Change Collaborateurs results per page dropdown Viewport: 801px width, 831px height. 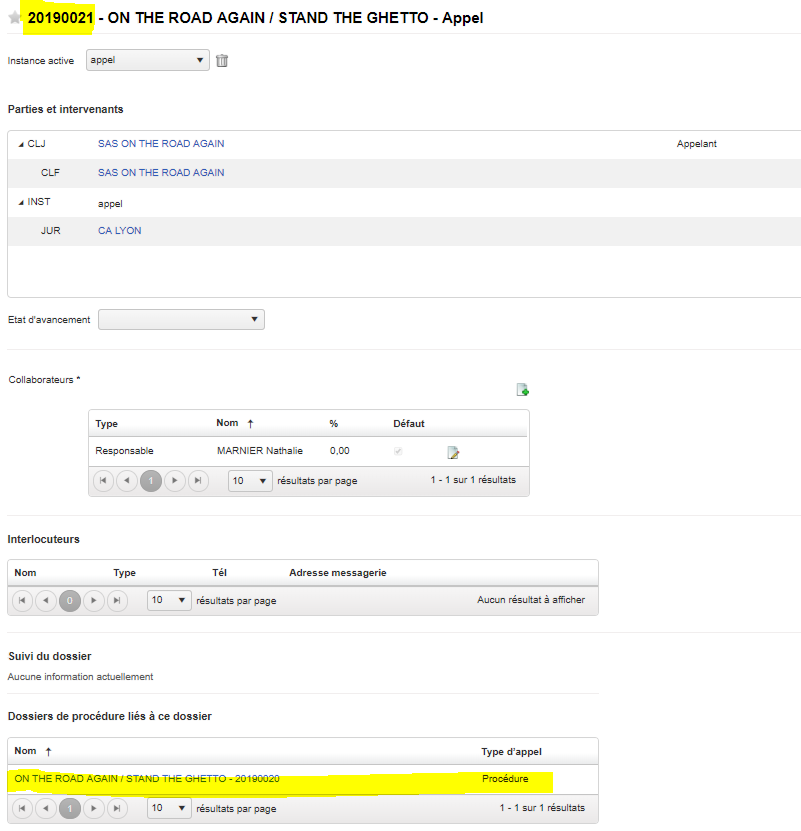pos(250,481)
